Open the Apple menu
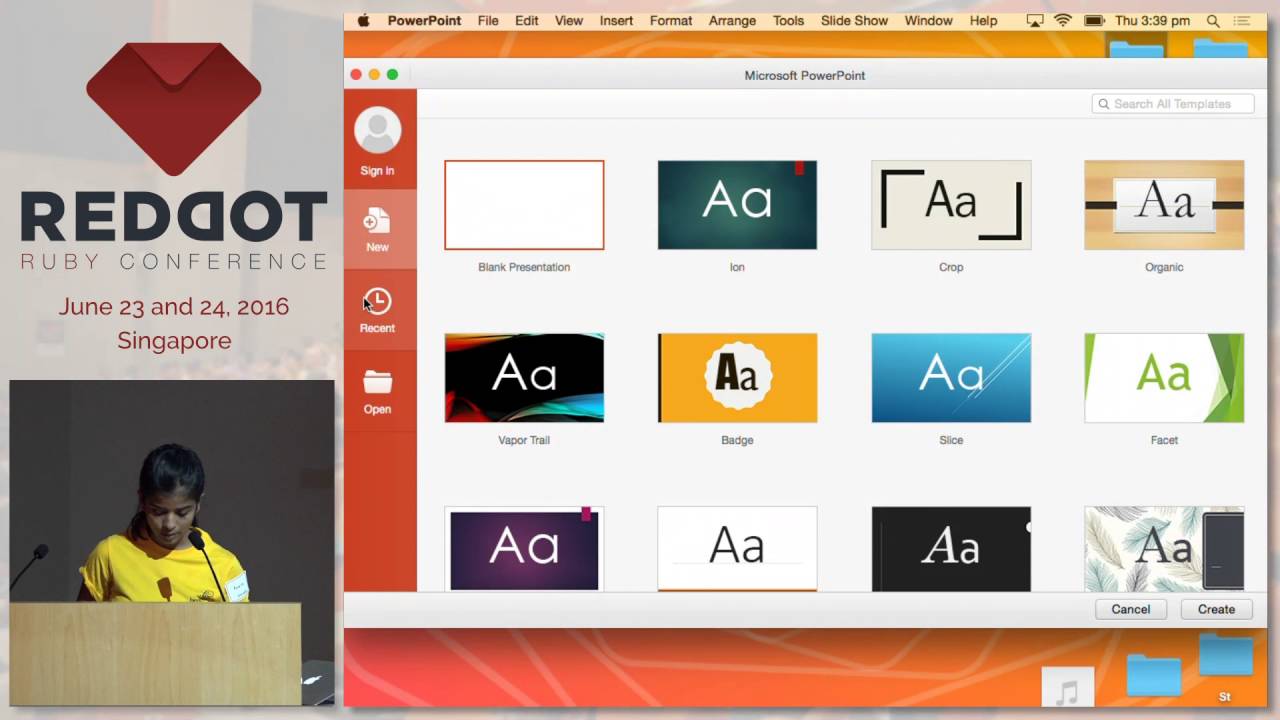Viewport: 1280px width, 720px height. 363,20
